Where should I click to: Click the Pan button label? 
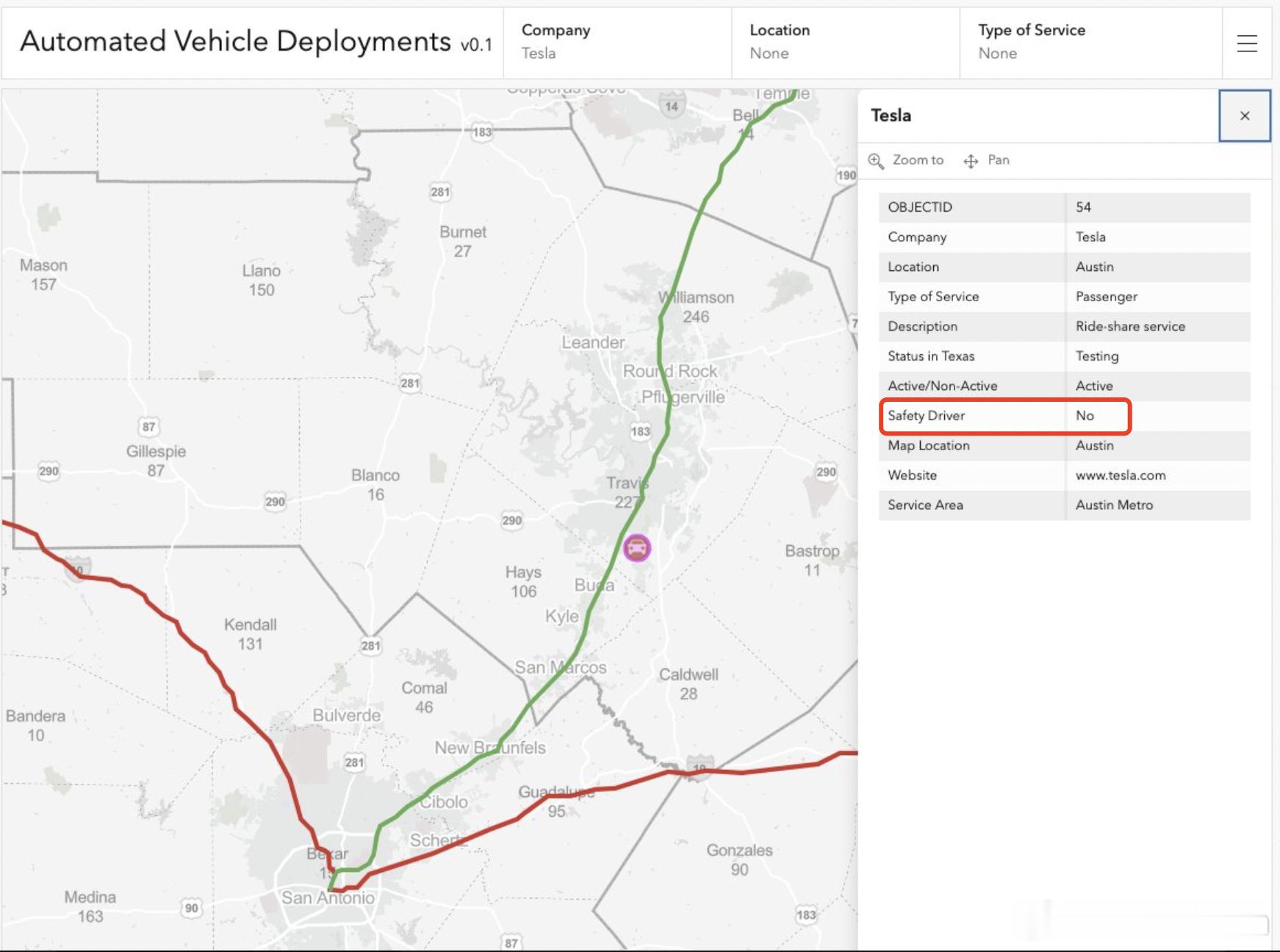pyautogui.click(x=999, y=160)
